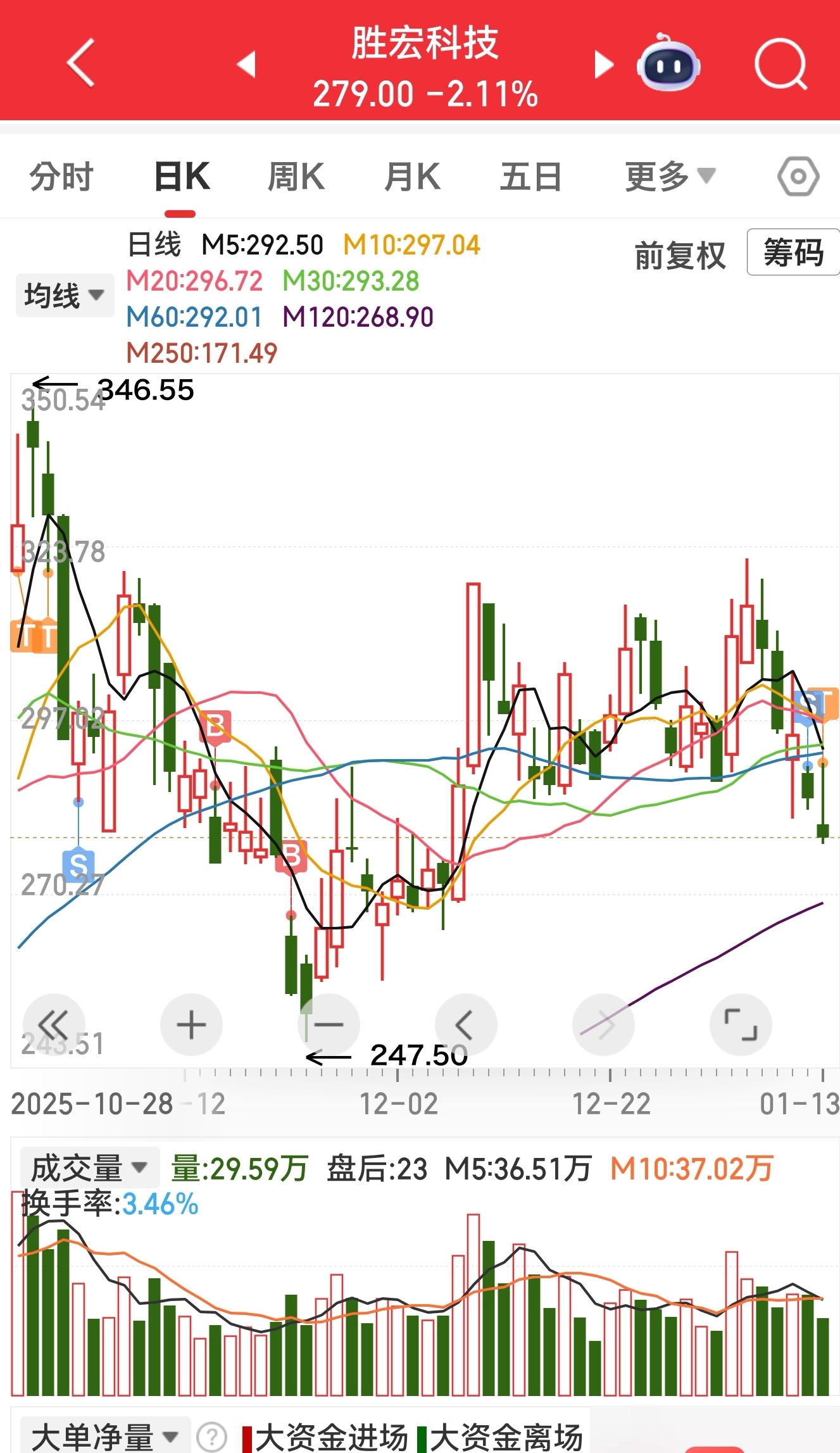This screenshot has width=840, height=1453.
Task: Tap the 12-22 date axis marker
Action: coord(611,1104)
